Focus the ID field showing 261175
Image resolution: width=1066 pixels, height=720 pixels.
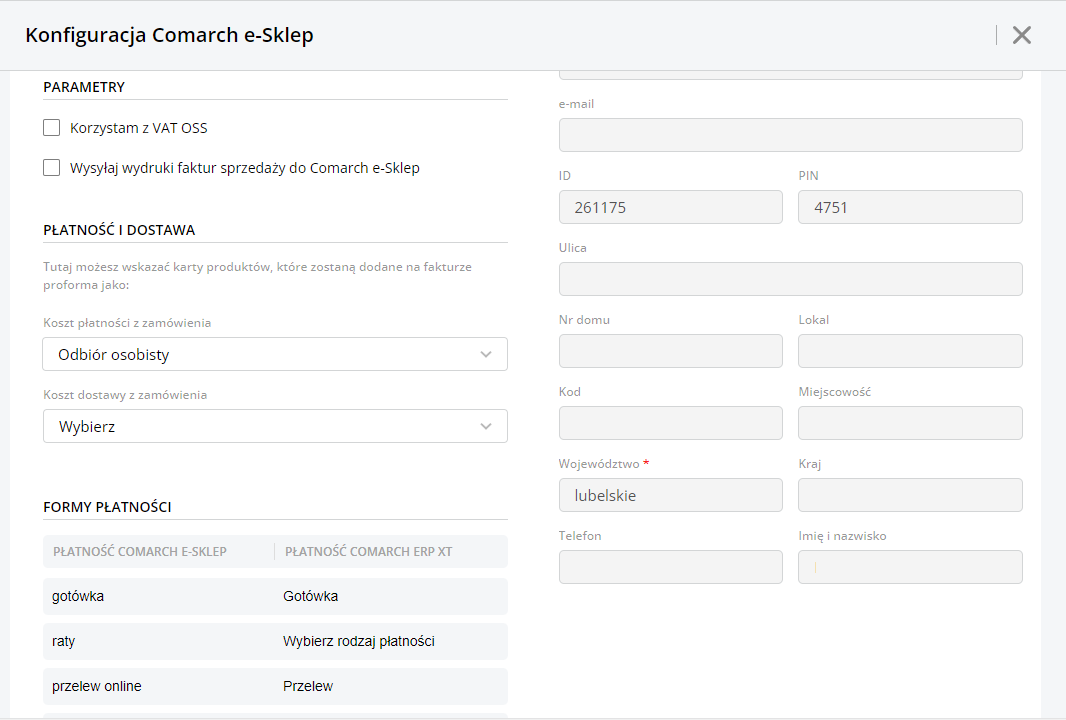click(670, 207)
